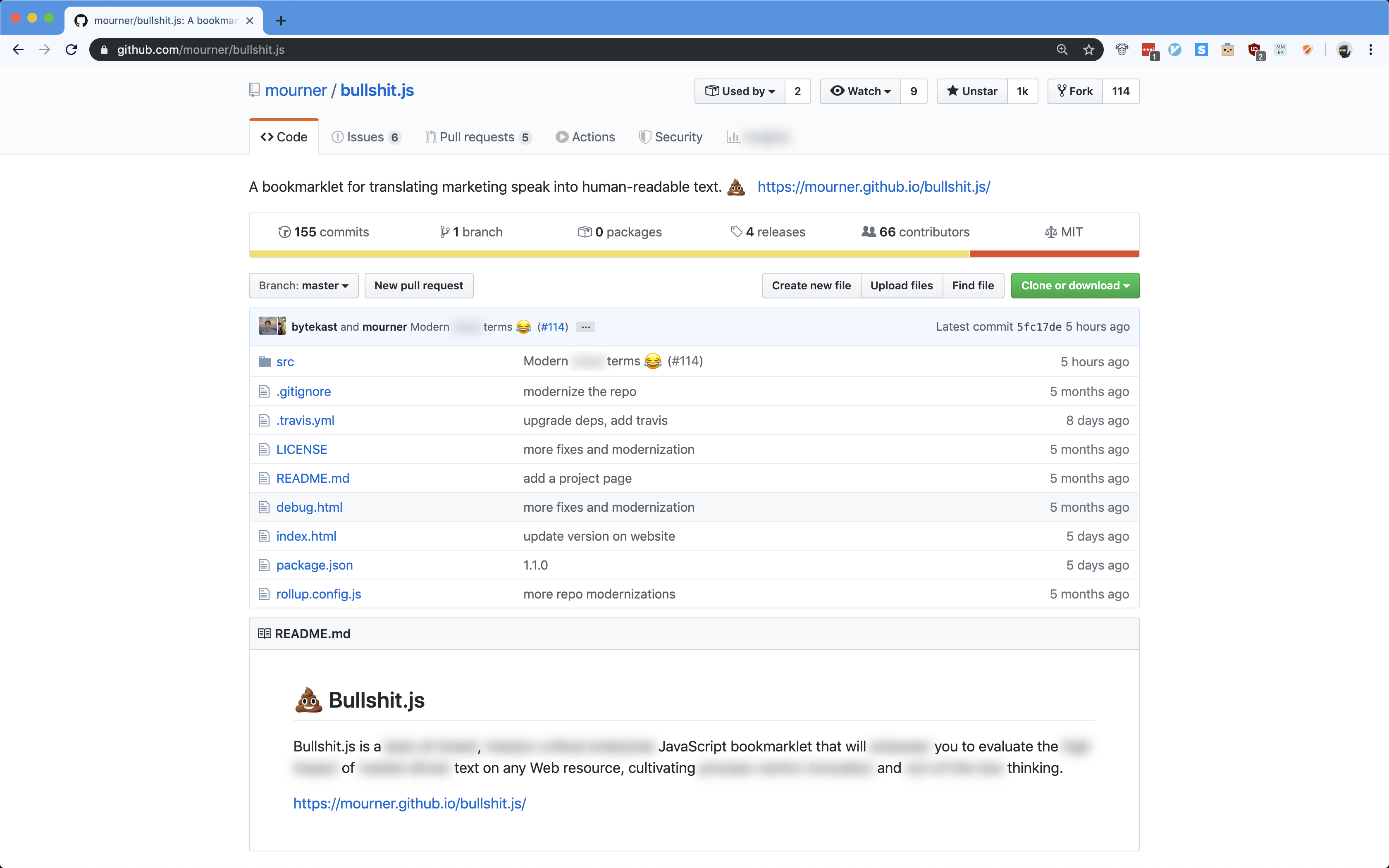Click the magnifying glass in the address bar
The image size is (1389, 868).
pos(1062,49)
